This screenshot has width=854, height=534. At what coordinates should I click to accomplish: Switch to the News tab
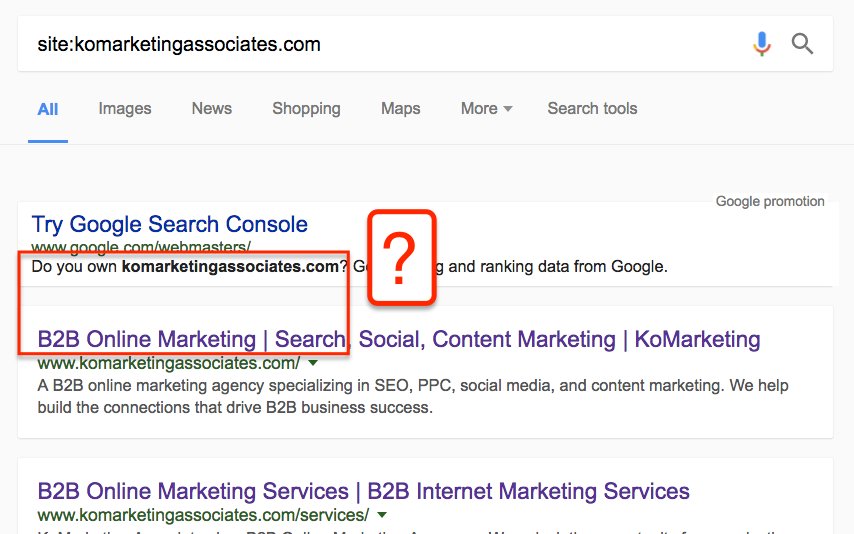(x=212, y=109)
